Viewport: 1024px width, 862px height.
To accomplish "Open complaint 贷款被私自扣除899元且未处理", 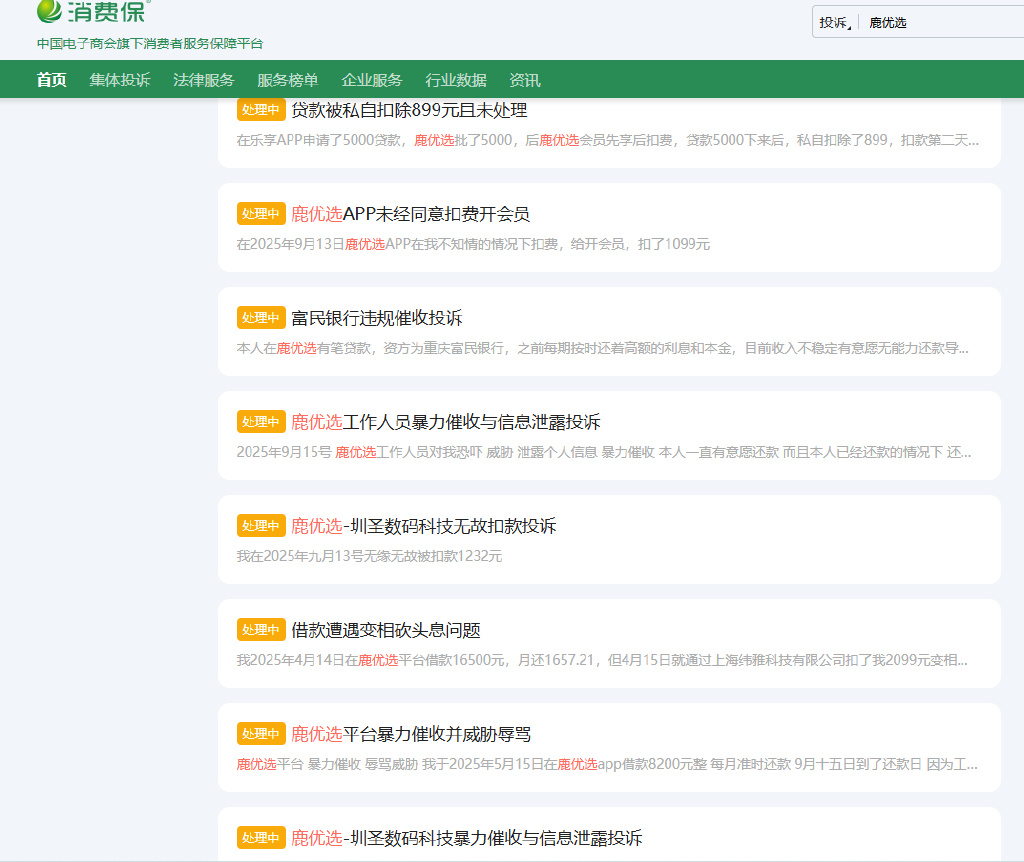I will point(409,110).
